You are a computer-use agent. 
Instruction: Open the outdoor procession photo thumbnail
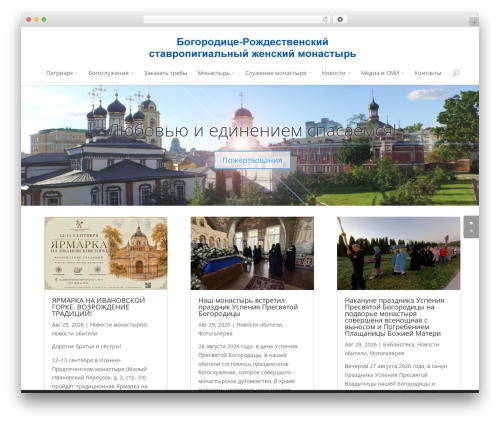pos(398,253)
